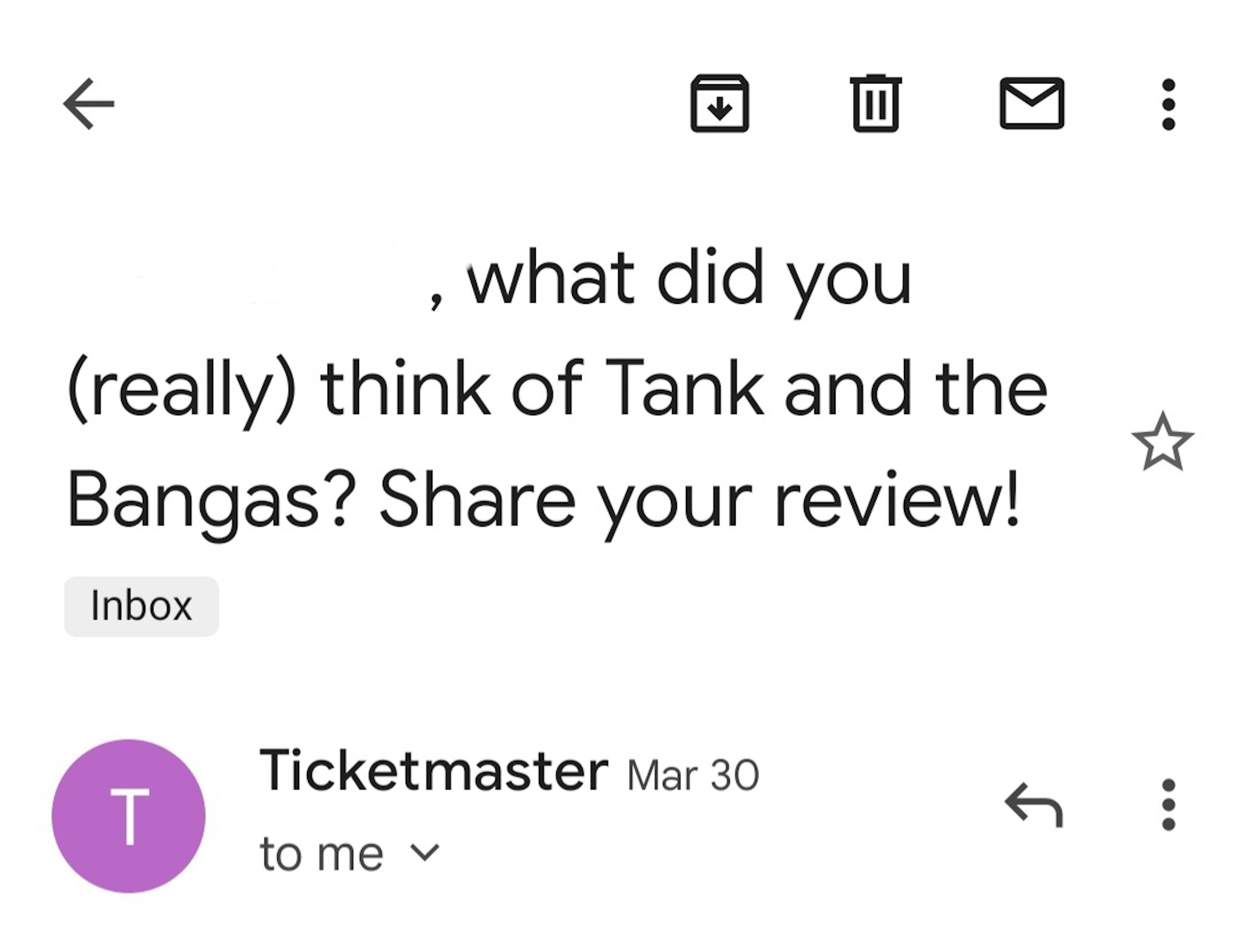Mark email as unread with envelope icon
Image resolution: width=1240 pixels, height=952 pixels.
click(x=1031, y=103)
